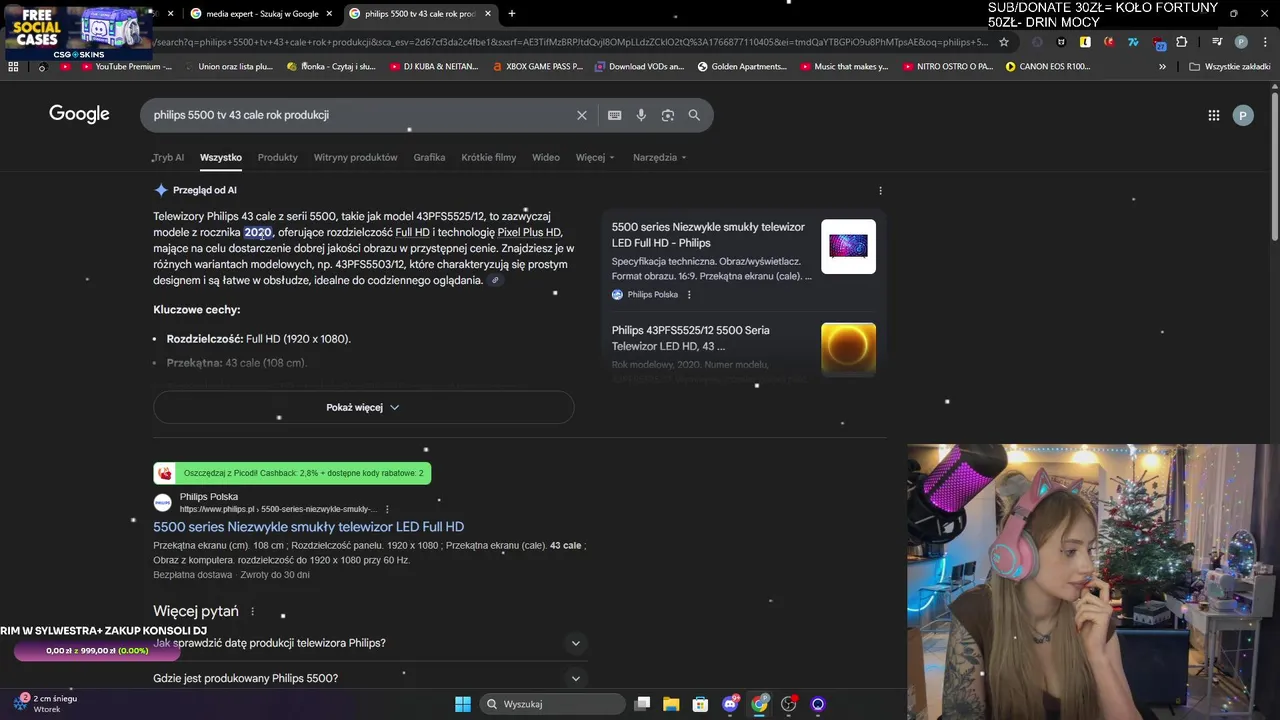
Task: Click the page vertical scrollbar
Action: (x=1274, y=165)
